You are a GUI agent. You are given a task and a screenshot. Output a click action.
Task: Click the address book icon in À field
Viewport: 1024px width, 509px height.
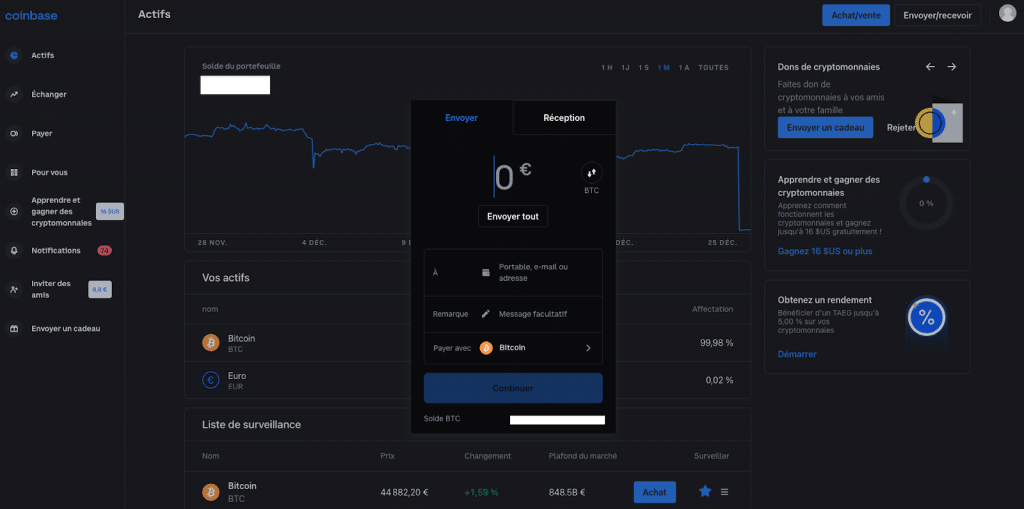(x=485, y=272)
